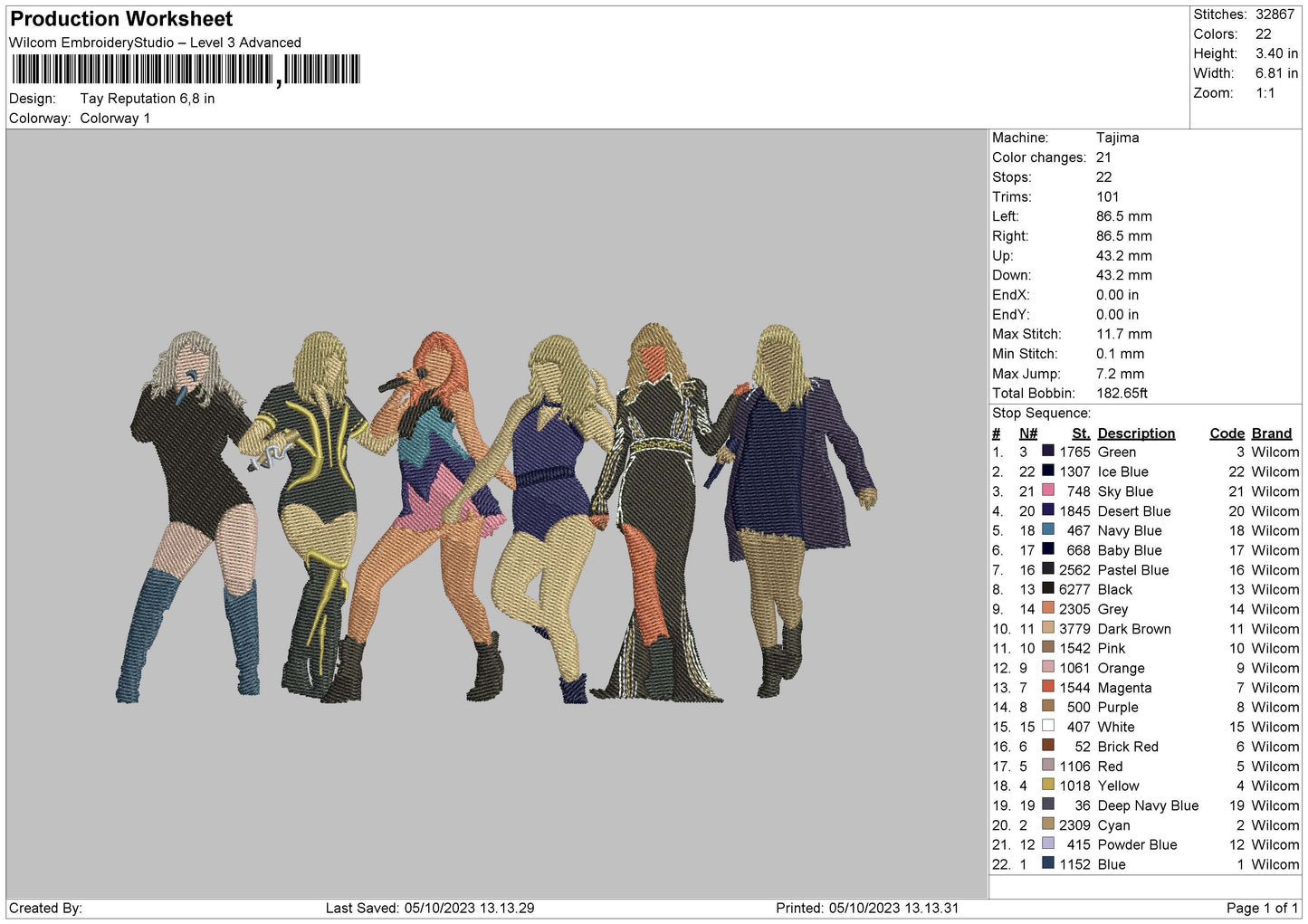Image resolution: width=1308 pixels, height=924 pixels.
Task: Select the Max Jump value "7.2 mm"
Action: coord(1120,374)
